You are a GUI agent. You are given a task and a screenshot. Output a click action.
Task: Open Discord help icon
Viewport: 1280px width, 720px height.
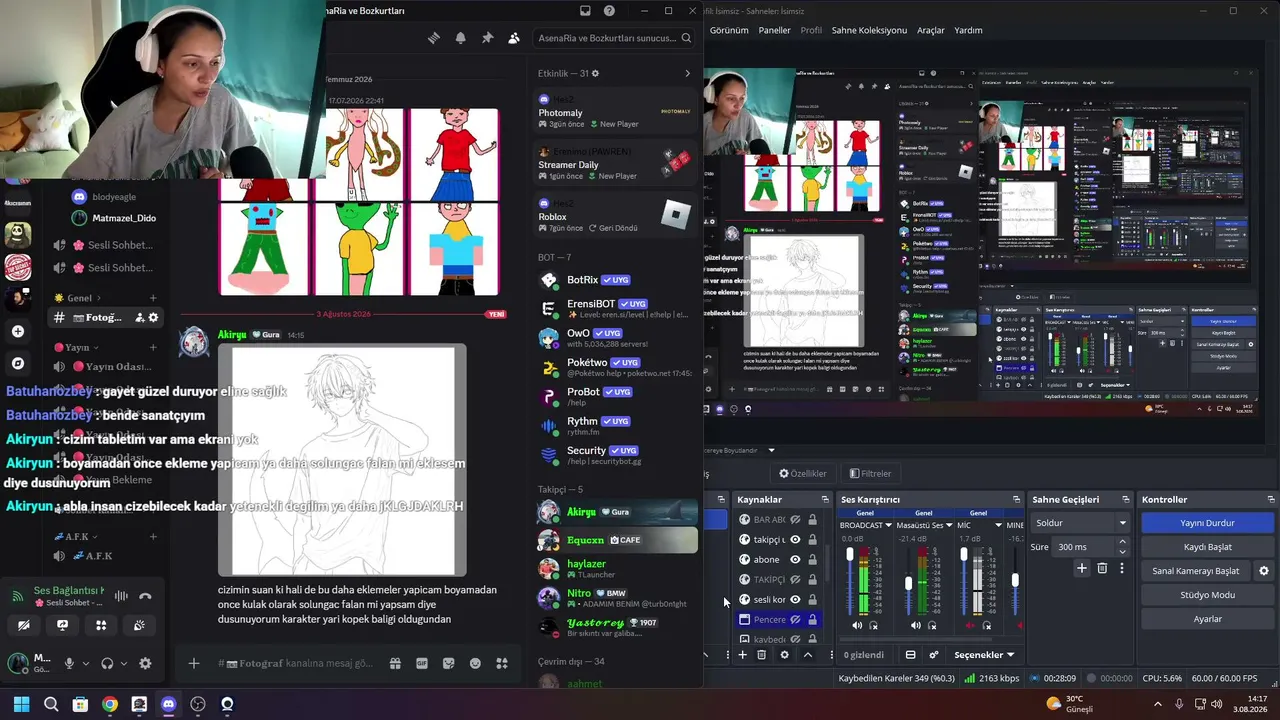[609, 11]
